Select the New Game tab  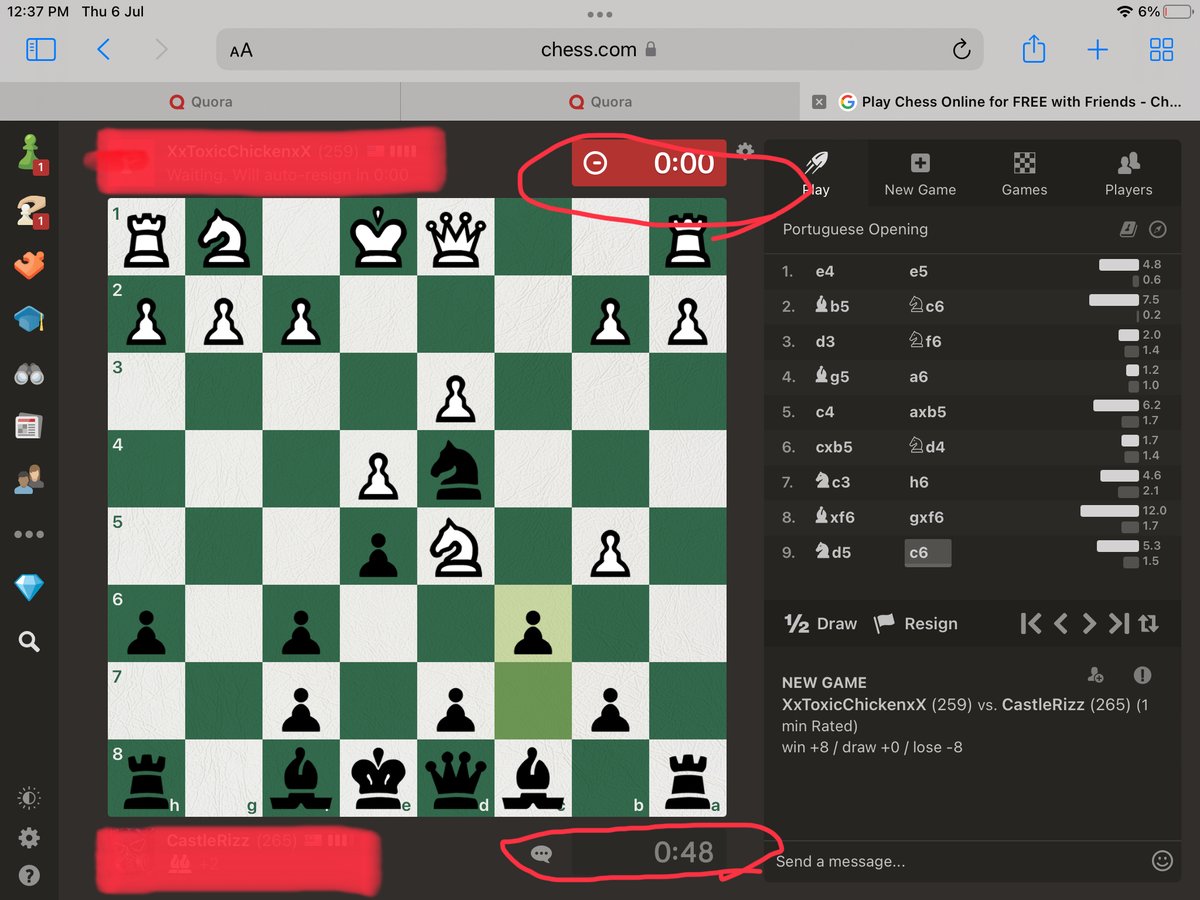click(x=920, y=174)
